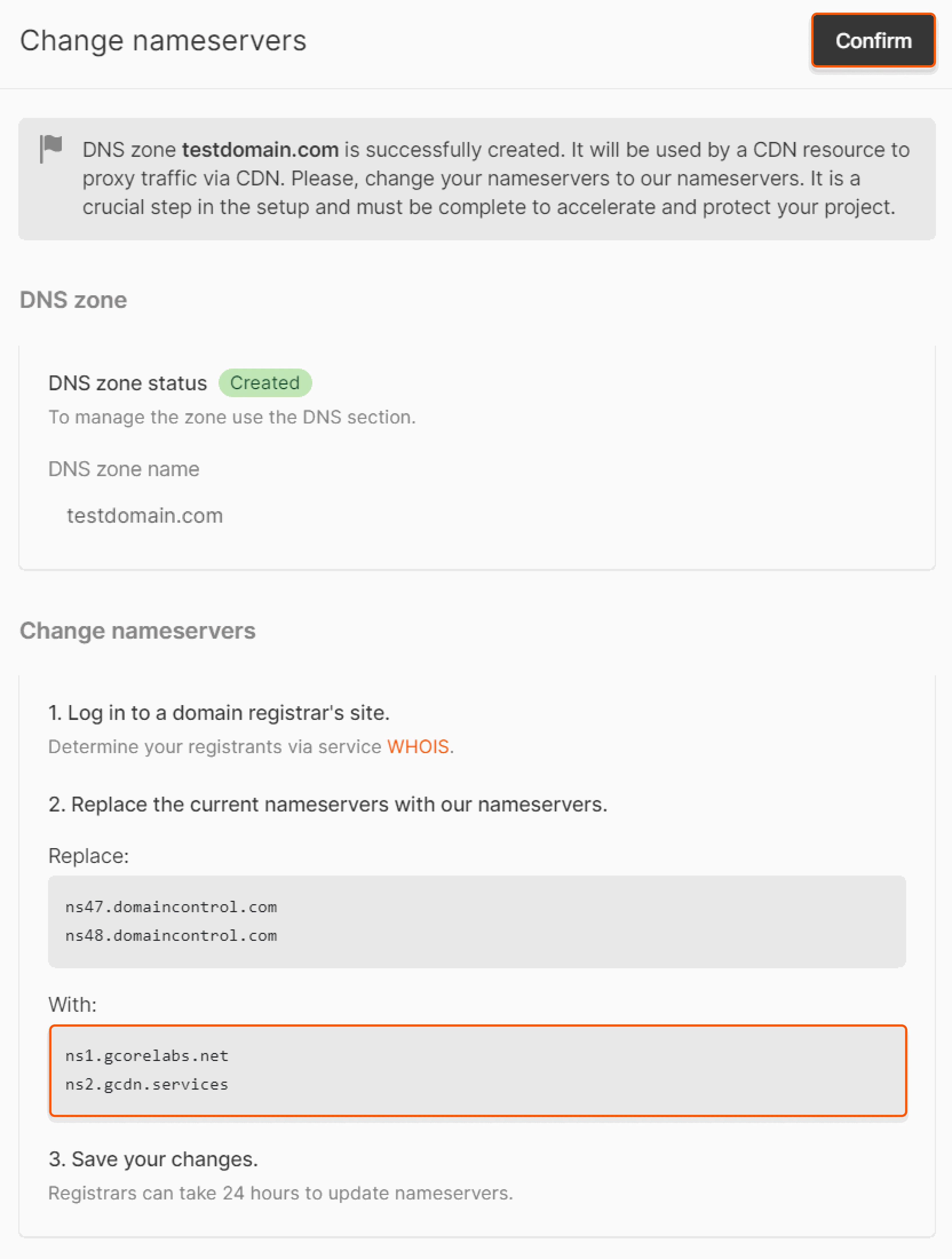Screen dimensions: 952x1259
Task: Click the flag icon in notice banner
Action: (51, 149)
